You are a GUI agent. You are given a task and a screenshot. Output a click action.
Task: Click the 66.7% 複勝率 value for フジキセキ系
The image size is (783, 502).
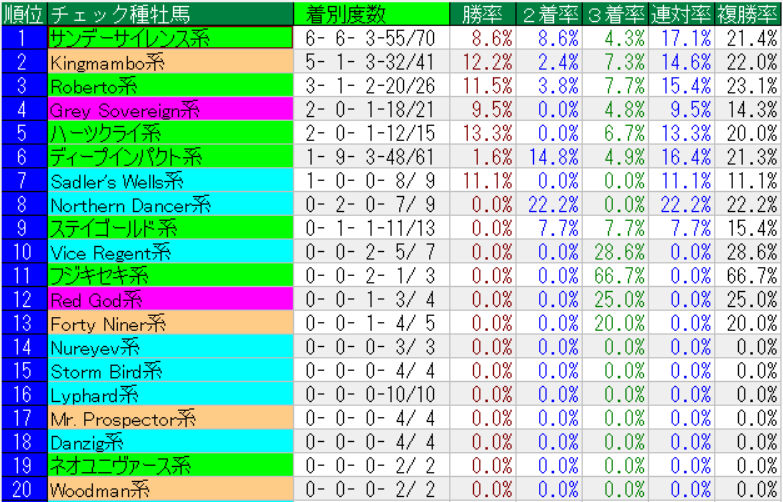(748, 276)
